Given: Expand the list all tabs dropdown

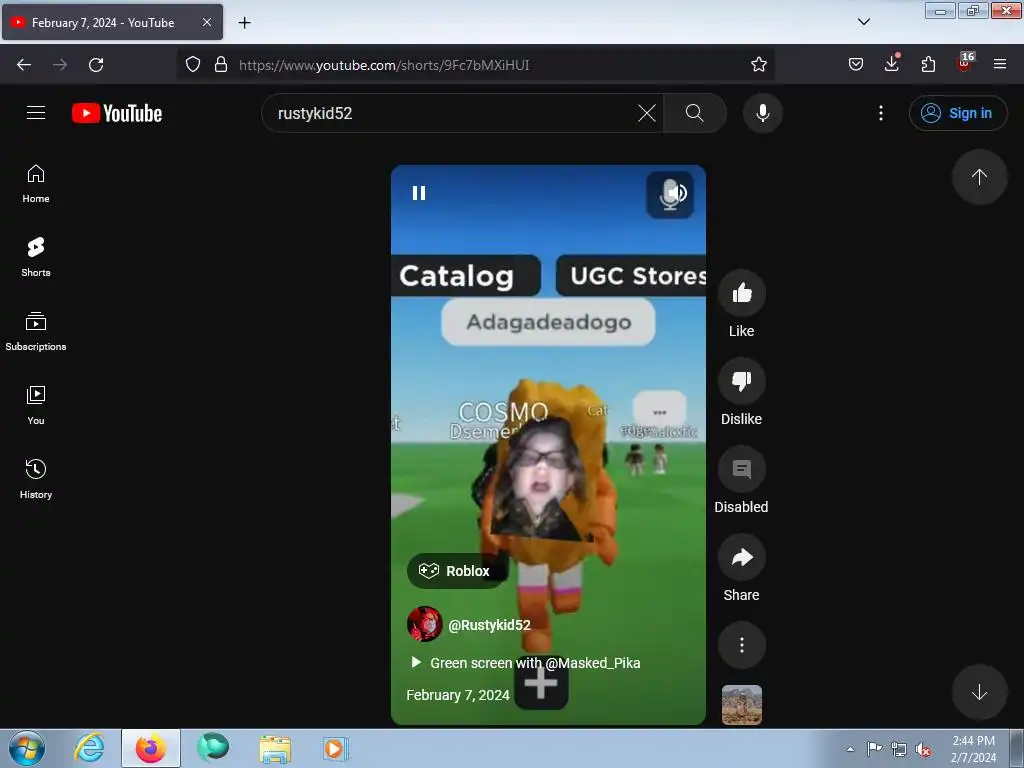Looking at the screenshot, I should (863, 22).
